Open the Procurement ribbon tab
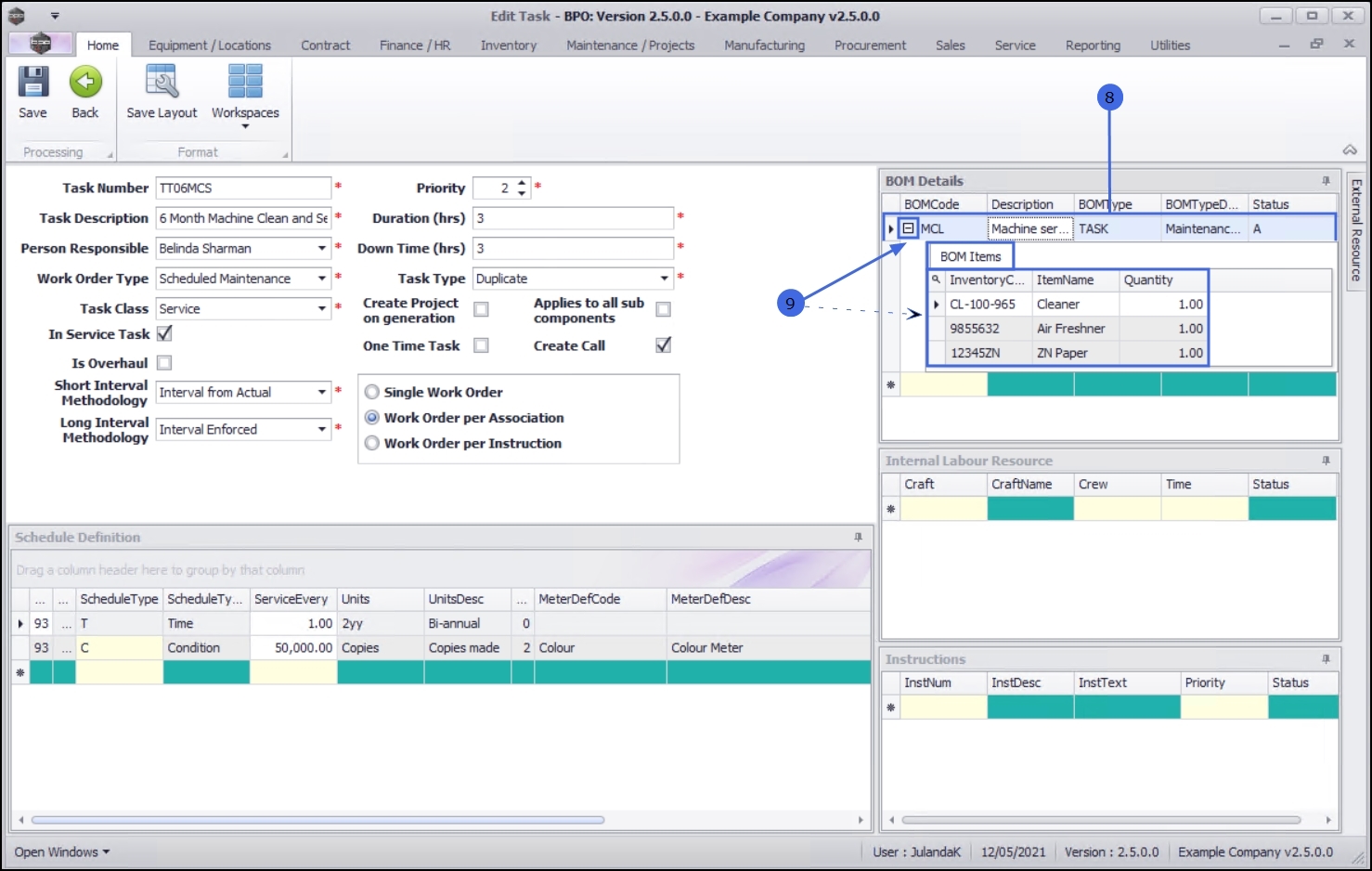 870,45
